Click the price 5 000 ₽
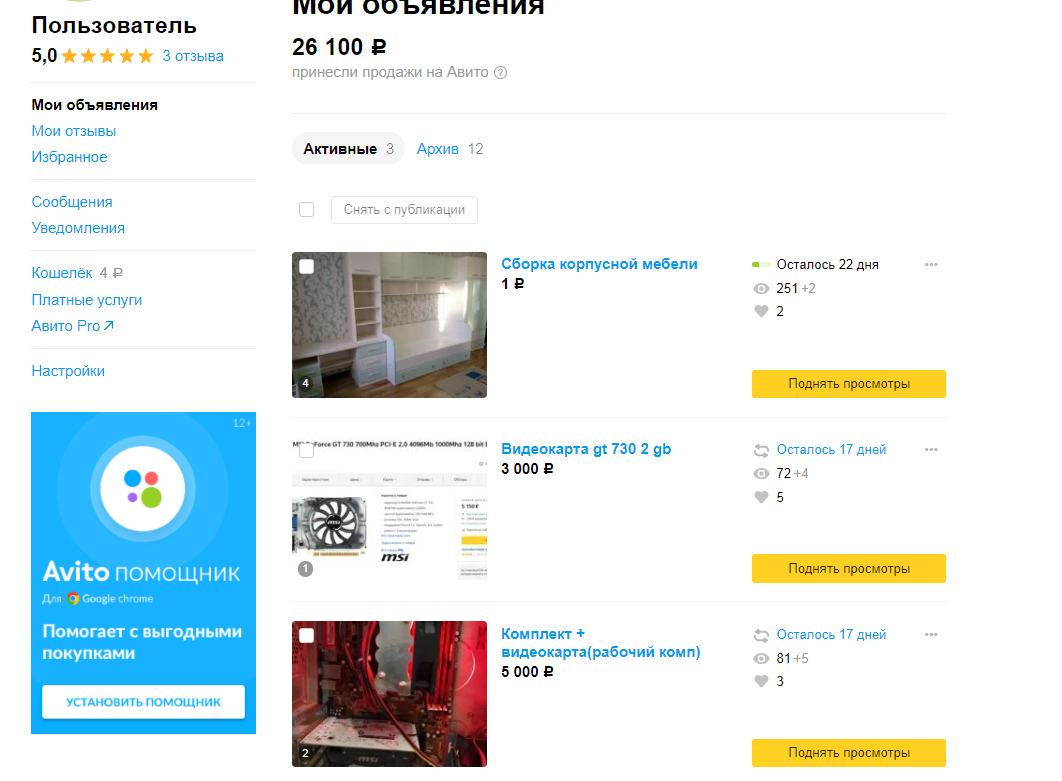1062x781 pixels. tap(527, 672)
